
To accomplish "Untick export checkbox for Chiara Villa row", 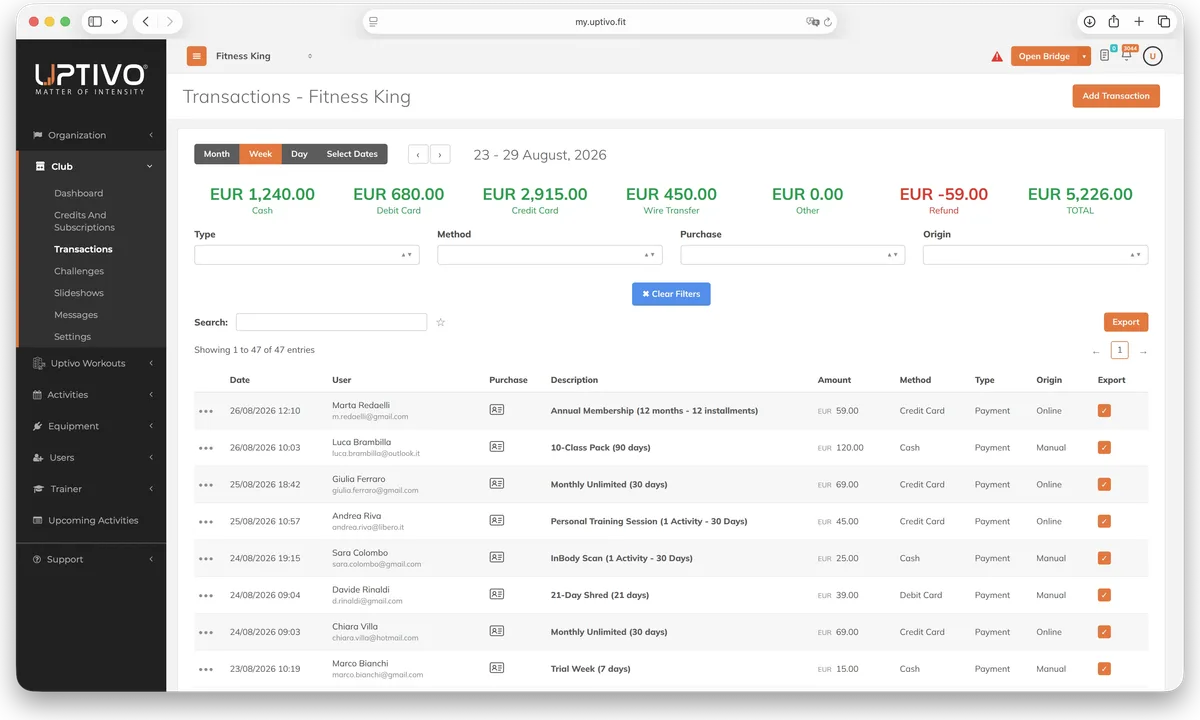I will (x=1104, y=632).
